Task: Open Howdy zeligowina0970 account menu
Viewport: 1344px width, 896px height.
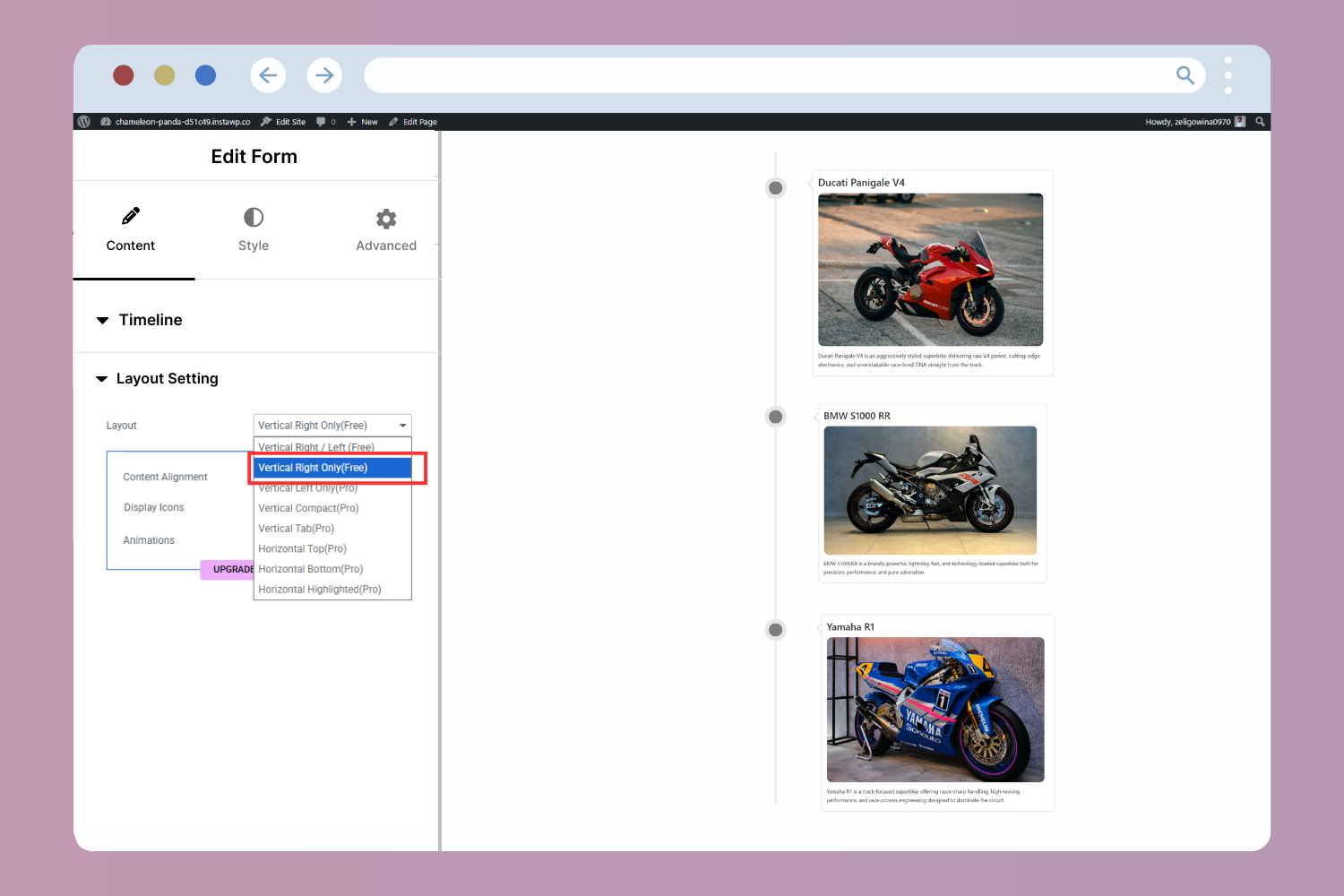Action: point(1195,122)
